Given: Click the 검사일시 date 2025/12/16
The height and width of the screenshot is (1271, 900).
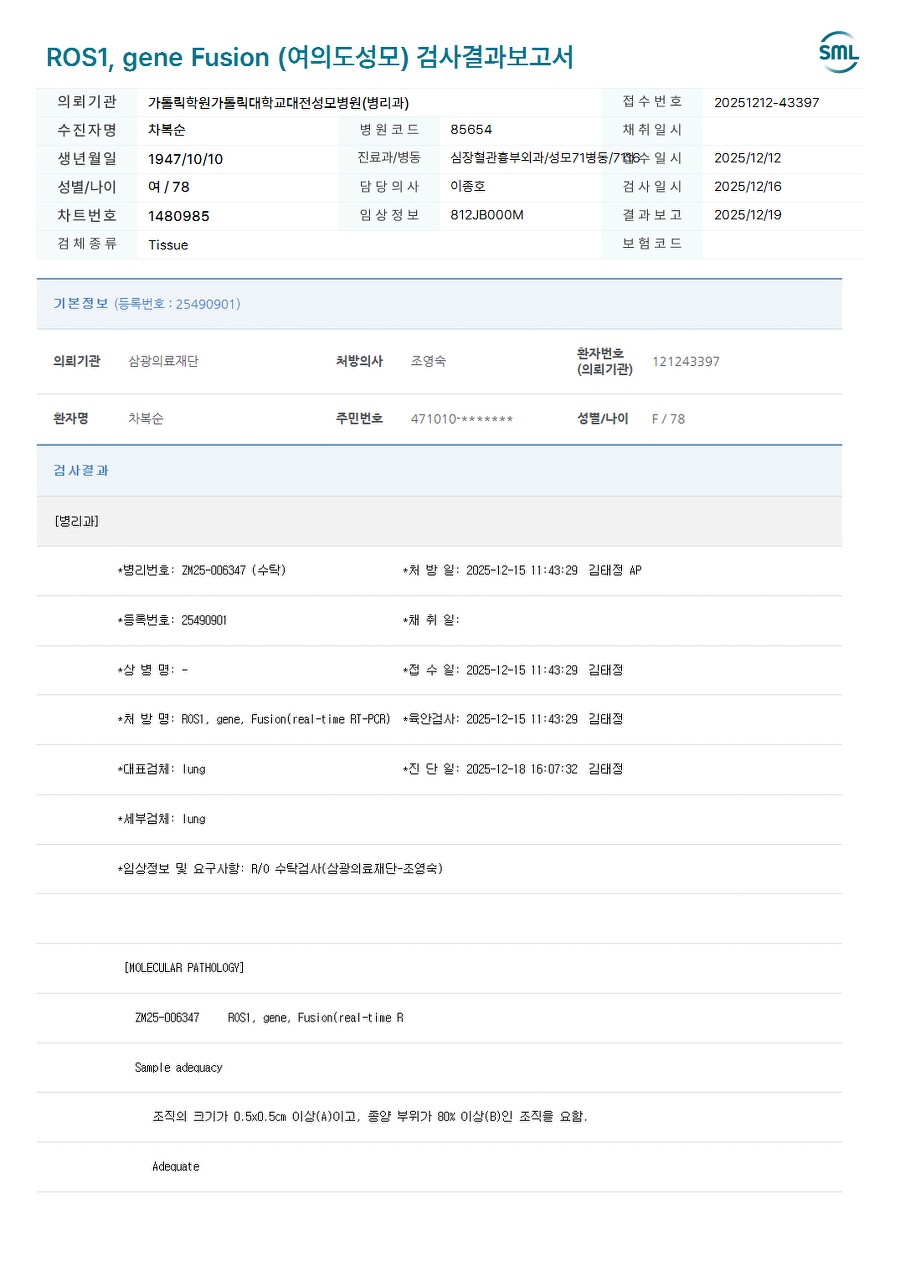Looking at the screenshot, I should (748, 187).
